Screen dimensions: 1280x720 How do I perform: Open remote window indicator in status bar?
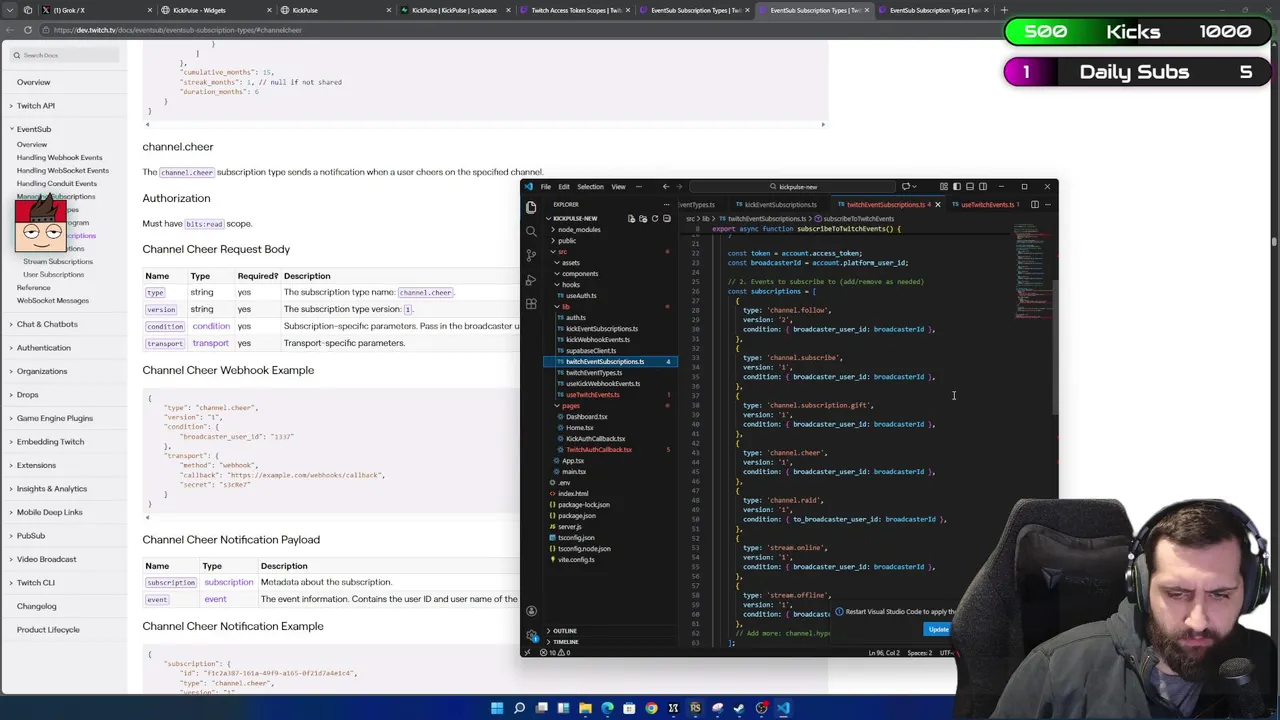click(527, 652)
